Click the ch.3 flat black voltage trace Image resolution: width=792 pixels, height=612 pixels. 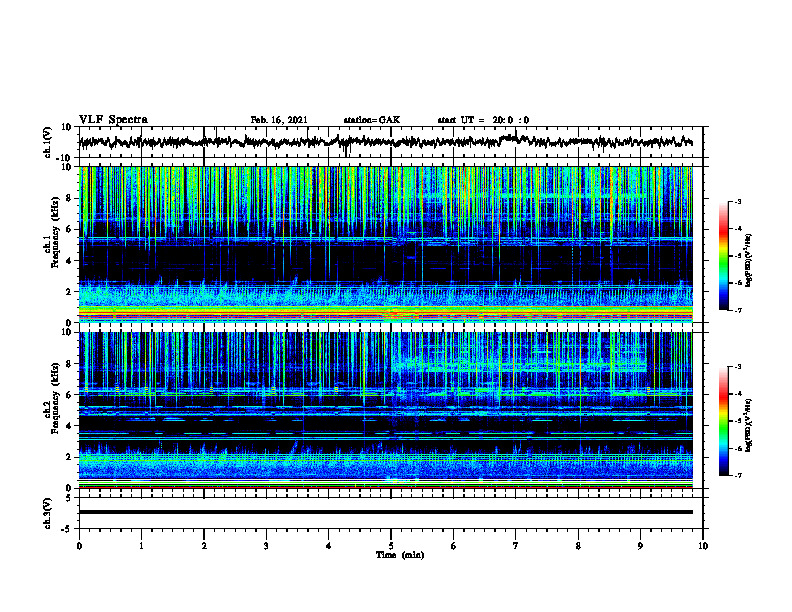[385, 512]
